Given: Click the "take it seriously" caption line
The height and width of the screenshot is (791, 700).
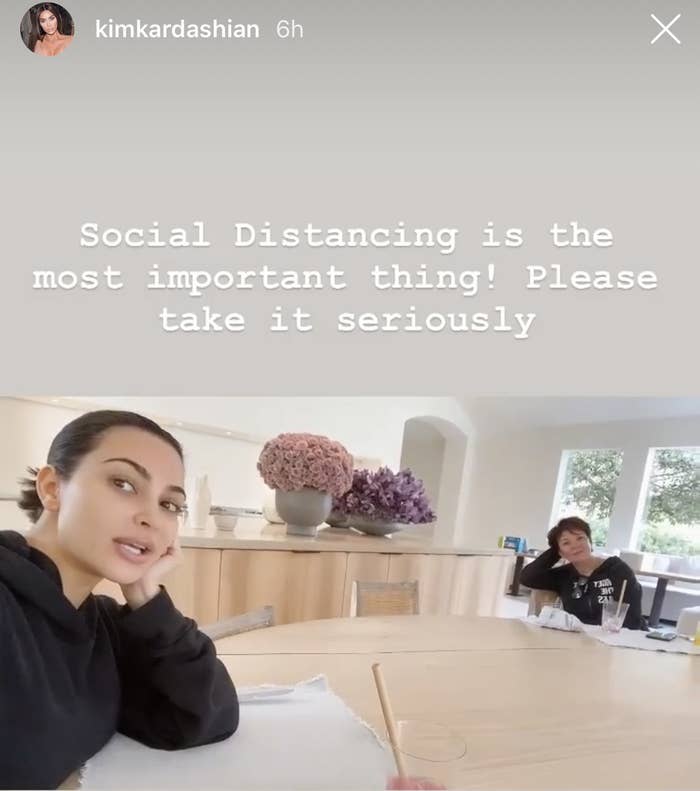Looking at the screenshot, I should coord(347,321).
